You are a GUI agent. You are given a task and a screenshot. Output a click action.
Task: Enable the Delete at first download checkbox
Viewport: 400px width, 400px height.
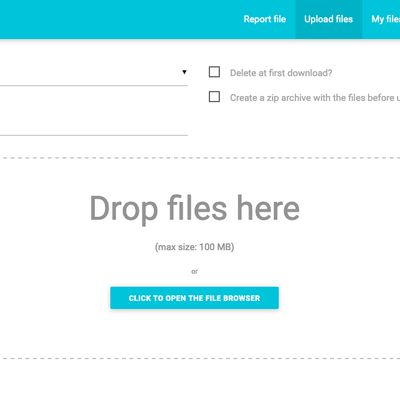(214, 72)
